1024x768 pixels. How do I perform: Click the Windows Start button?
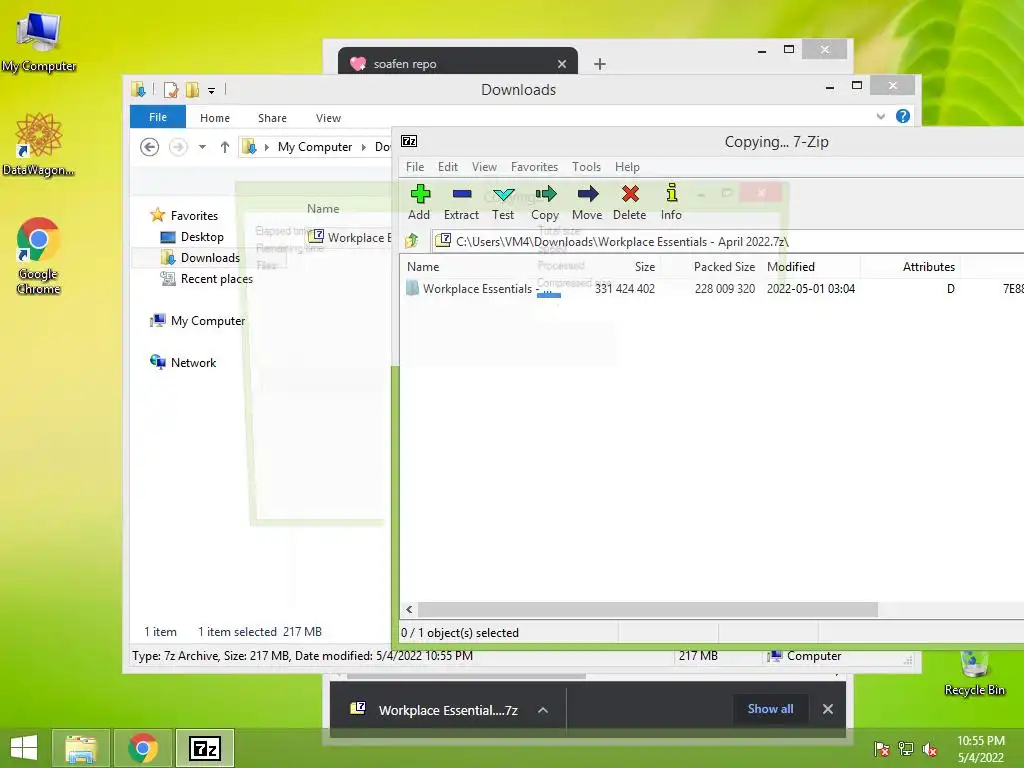point(24,748)
